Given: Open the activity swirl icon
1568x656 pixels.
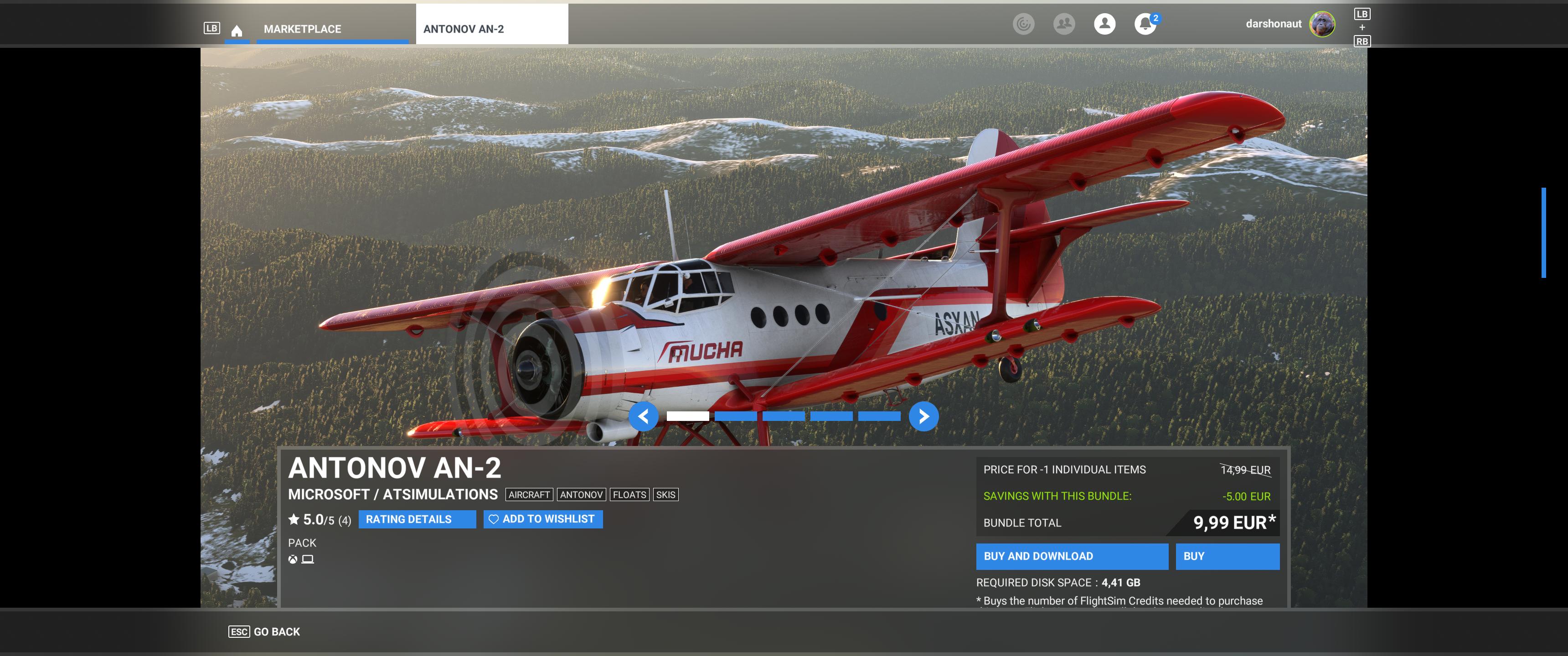Looking at the screenshot, I should coord(1024,24).
